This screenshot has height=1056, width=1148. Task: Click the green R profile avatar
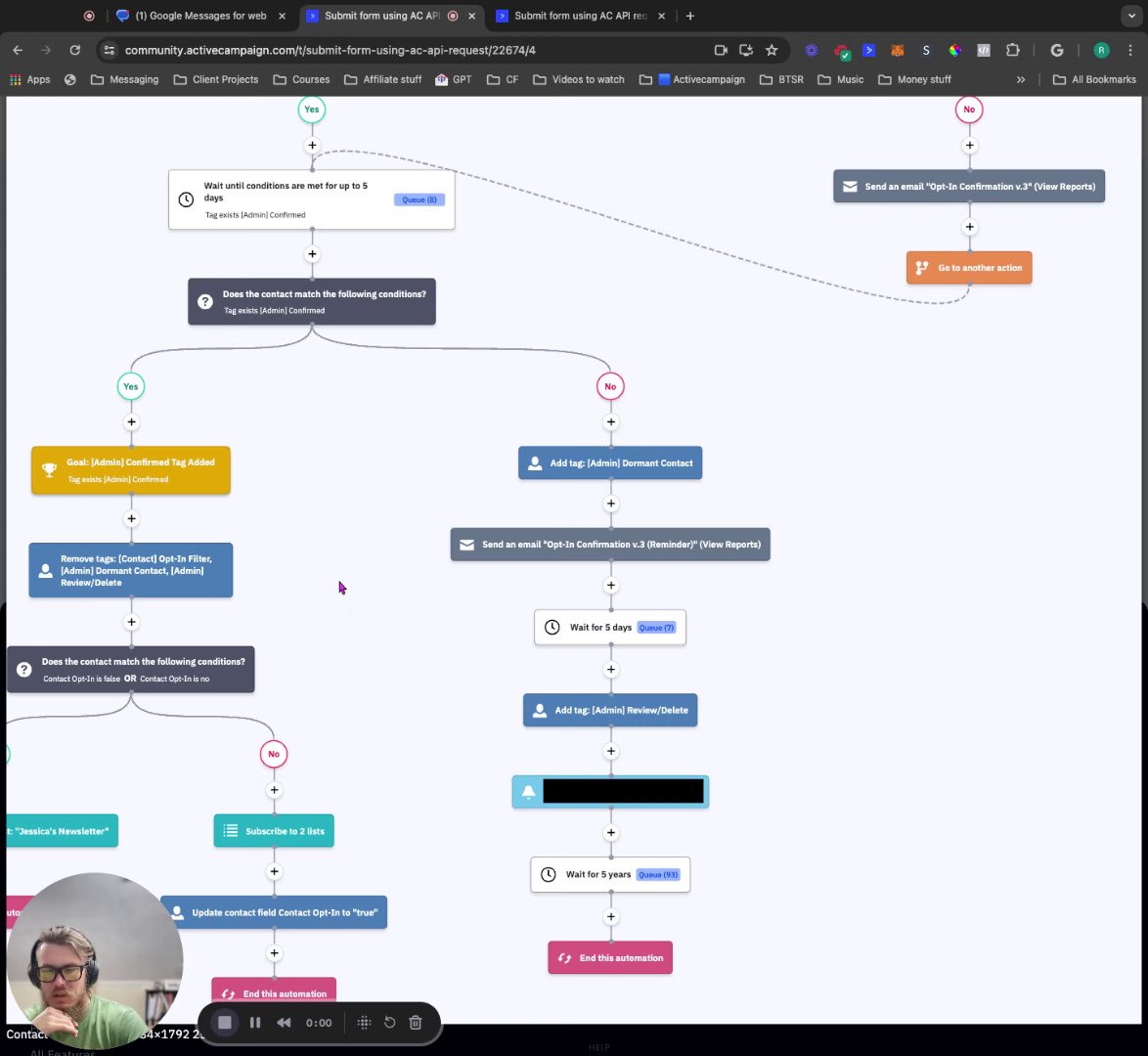point(1101,50)
